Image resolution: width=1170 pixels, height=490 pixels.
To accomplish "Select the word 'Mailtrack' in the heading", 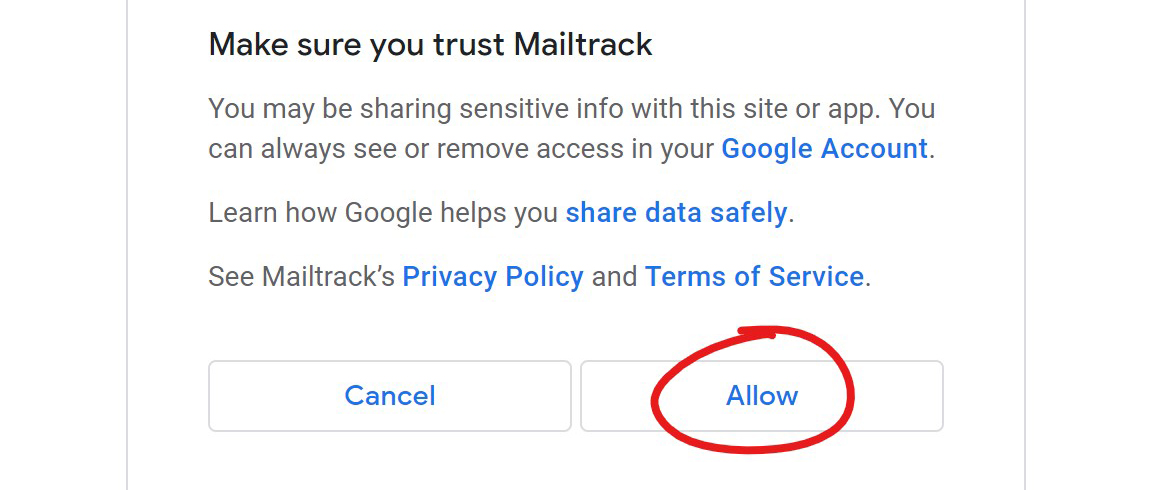I will pos(582,45).
